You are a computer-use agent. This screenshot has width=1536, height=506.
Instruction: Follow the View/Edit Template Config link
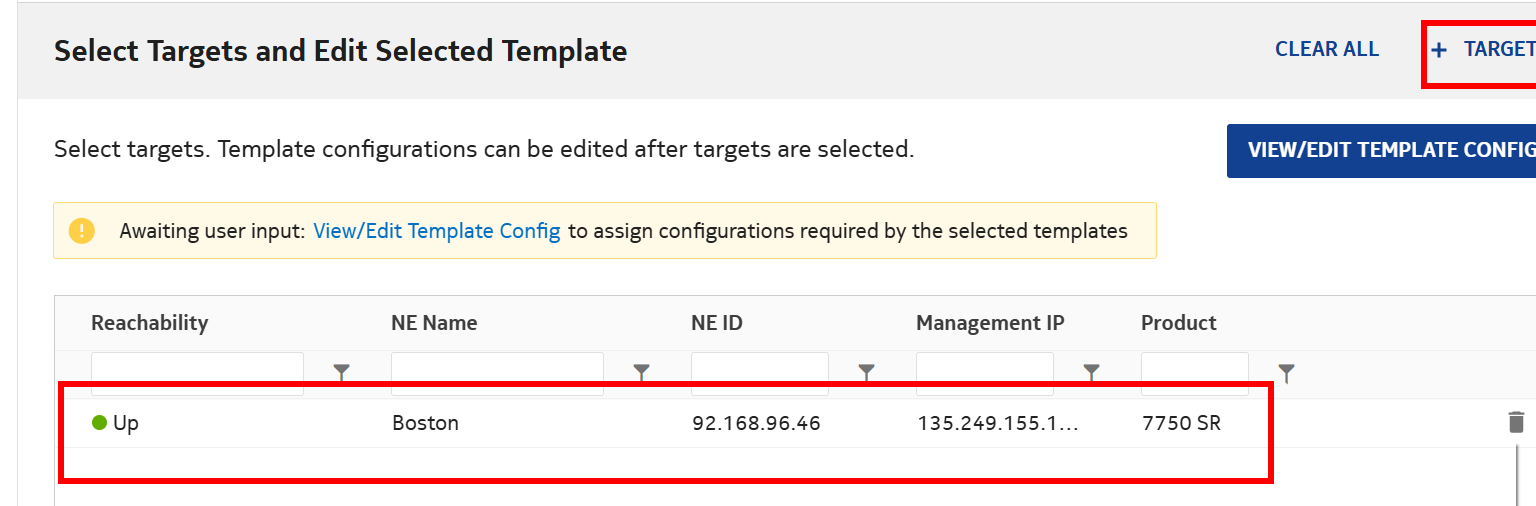437,231
